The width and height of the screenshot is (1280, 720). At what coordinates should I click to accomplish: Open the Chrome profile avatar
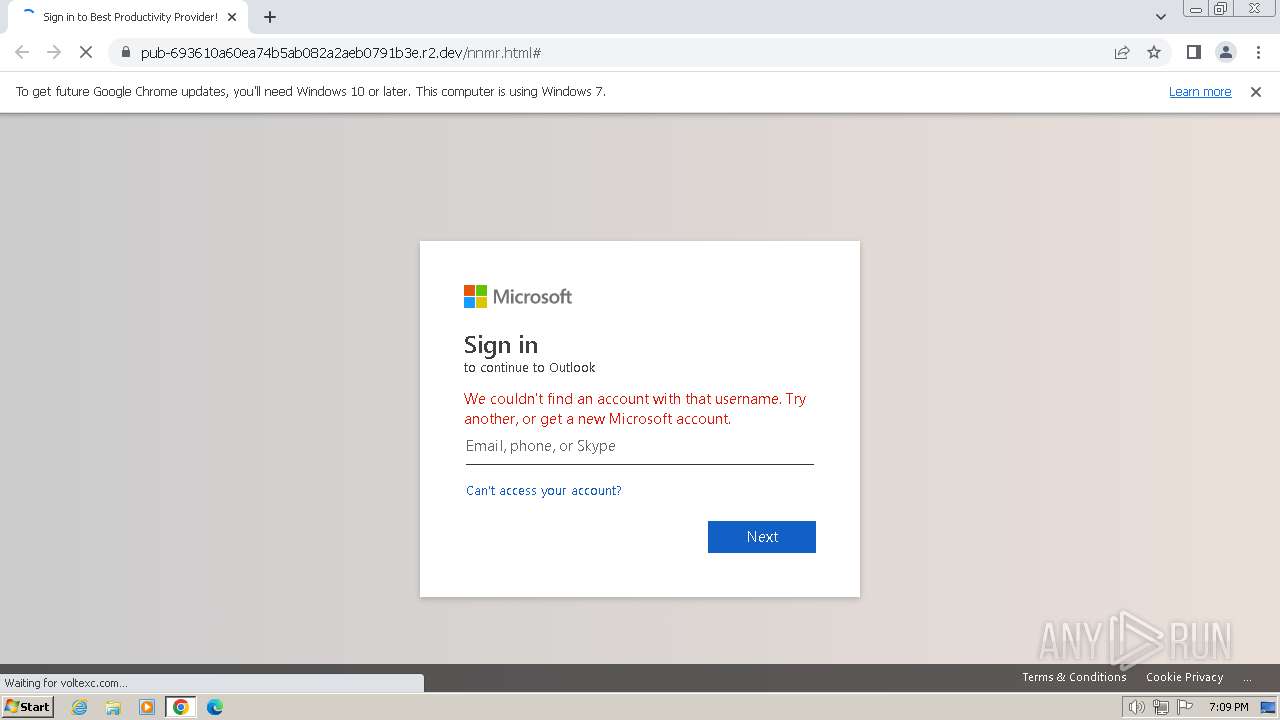(x=1225, y=52)
